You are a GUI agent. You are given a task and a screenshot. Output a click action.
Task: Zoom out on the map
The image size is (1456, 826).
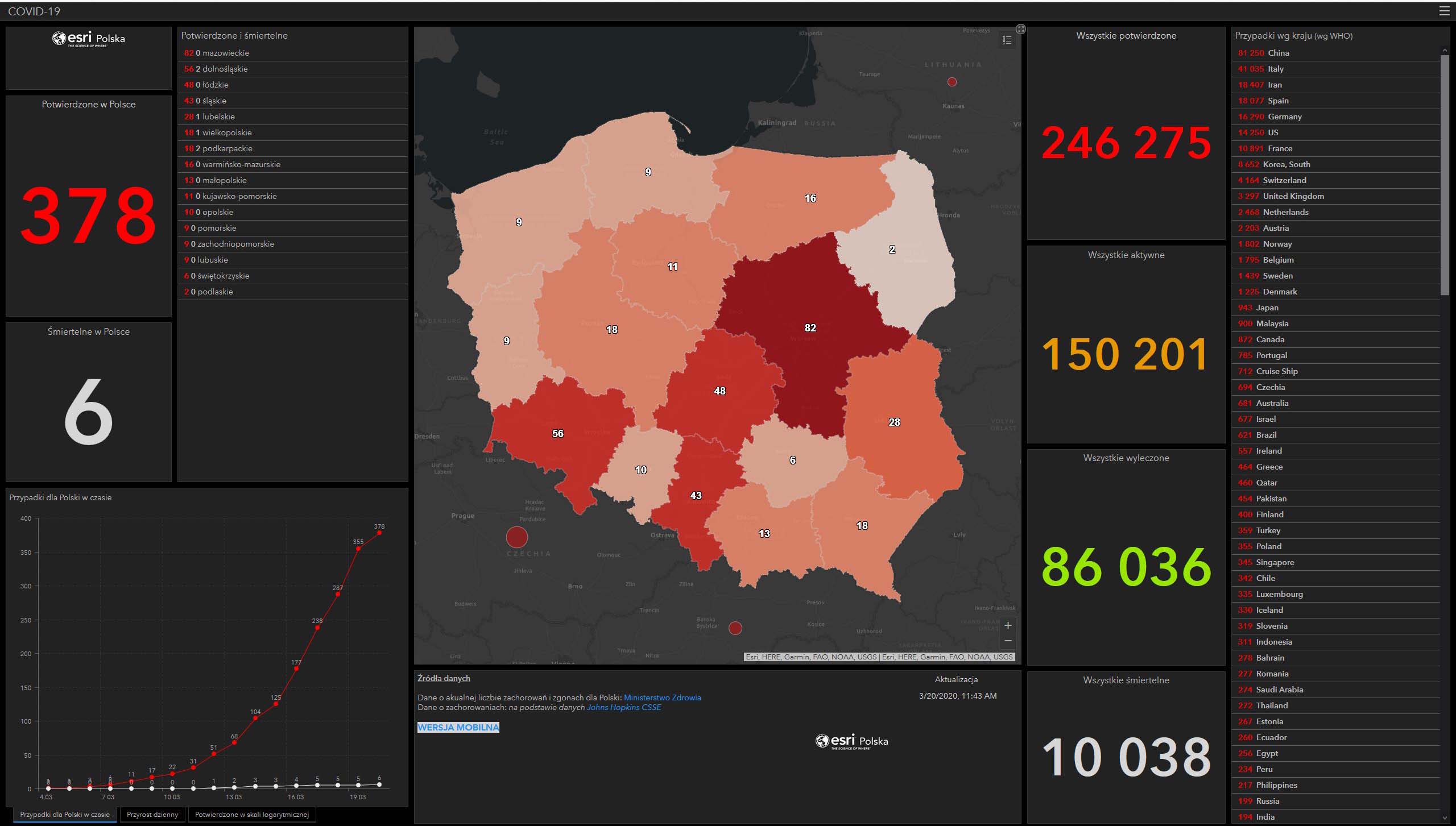point(1008,641)
